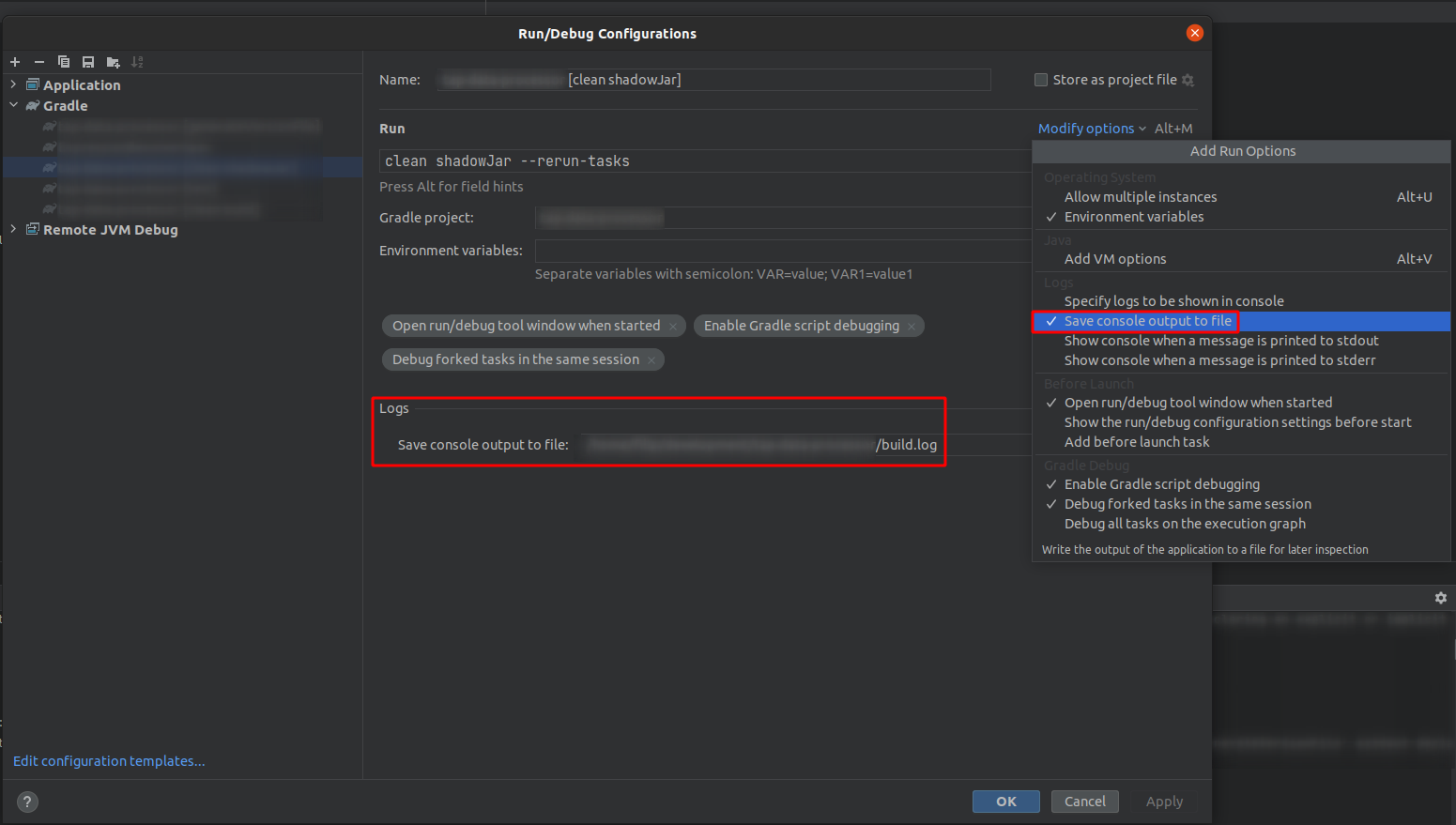The height and width of the screenshot is (825, 1456).
Task: Open the settings gear in the background tool window
Action: coord(1441,598)
